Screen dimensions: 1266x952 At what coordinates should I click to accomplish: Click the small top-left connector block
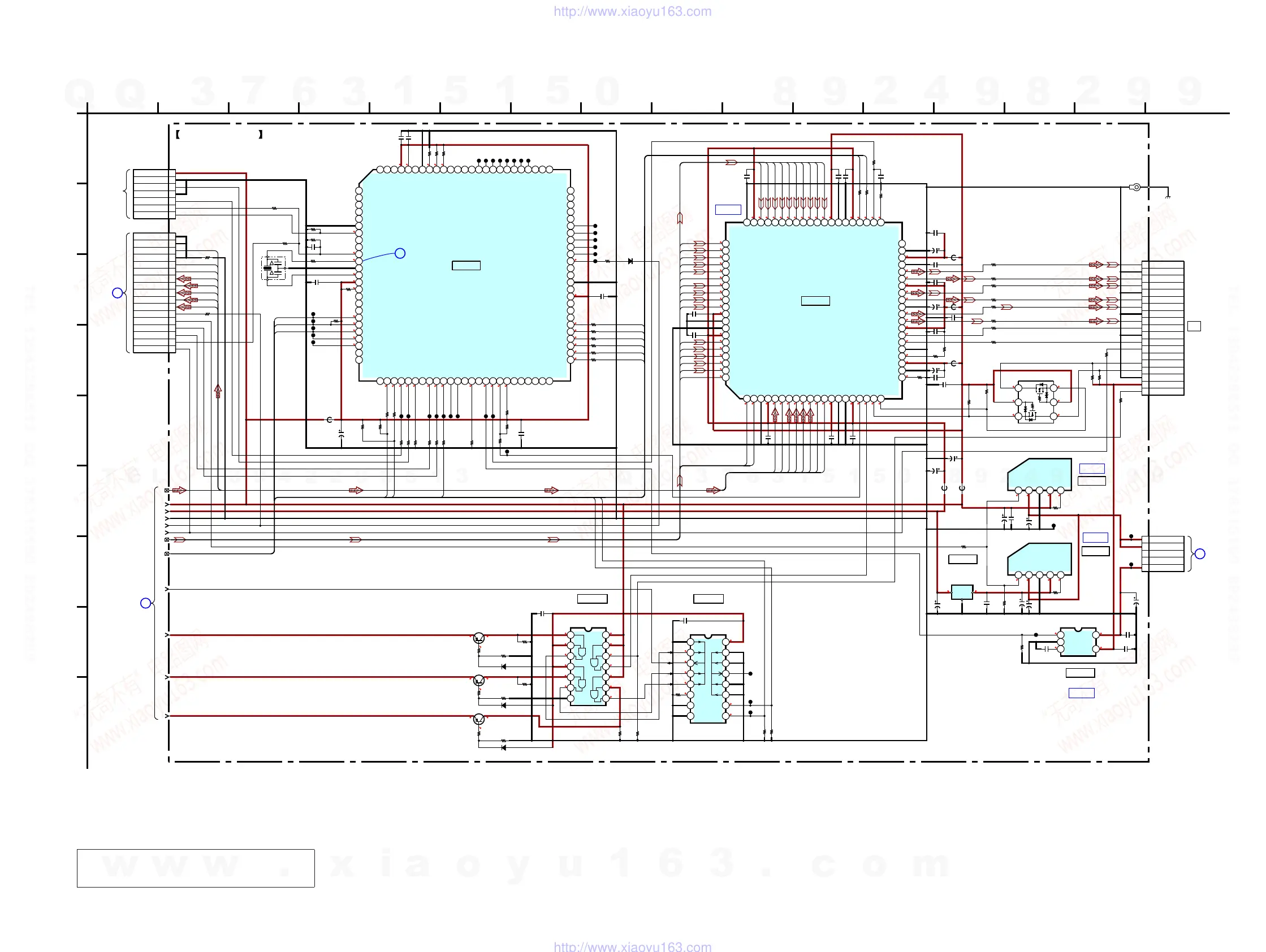coord(154,194)
